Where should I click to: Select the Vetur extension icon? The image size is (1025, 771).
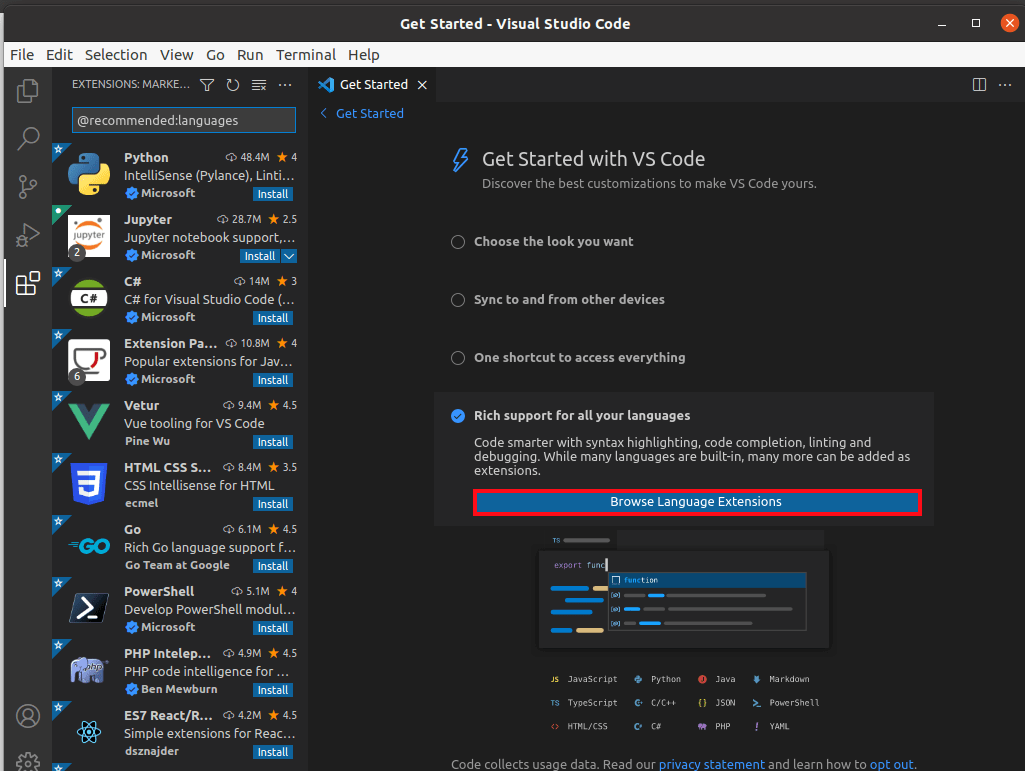[x=89, y=422]
